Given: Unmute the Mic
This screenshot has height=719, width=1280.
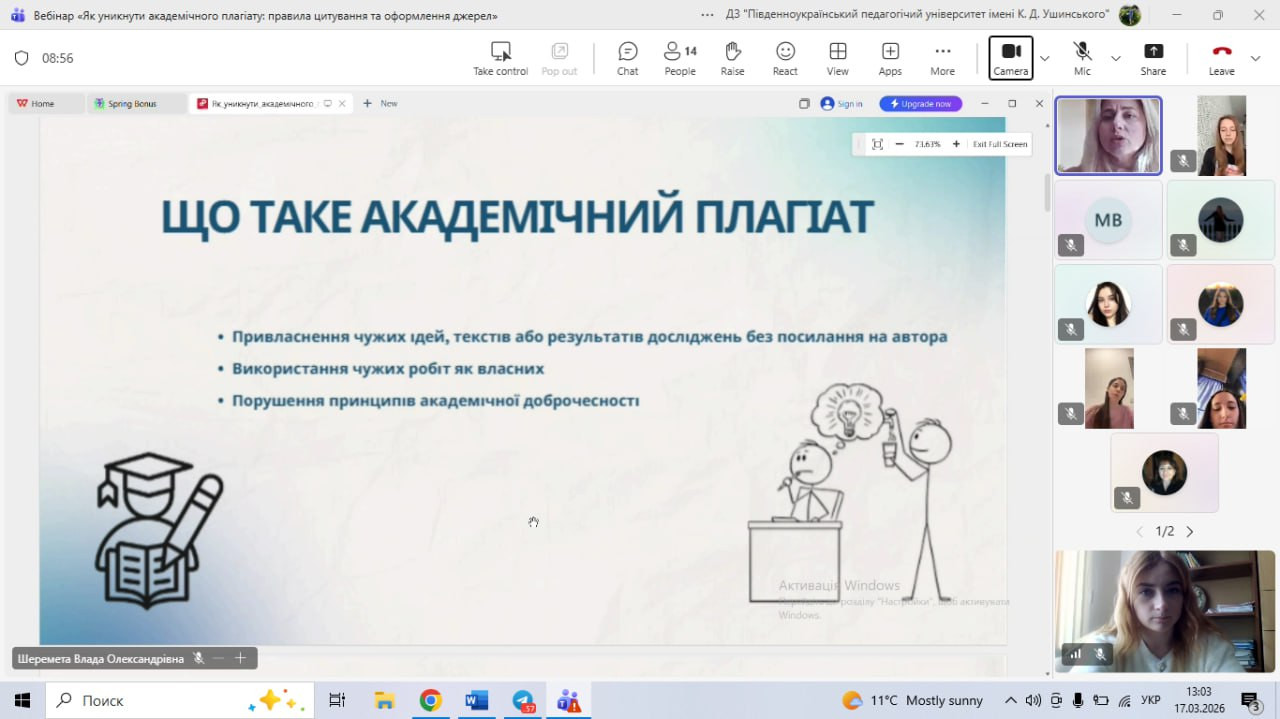Looking at the screenshot, I should pos(1082,58).
